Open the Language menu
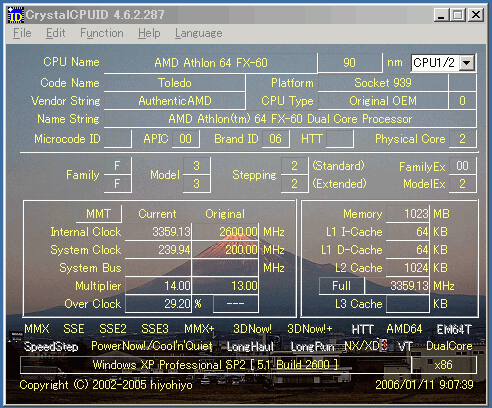Viewport: 492px width, 408px height. click(198, 33)
